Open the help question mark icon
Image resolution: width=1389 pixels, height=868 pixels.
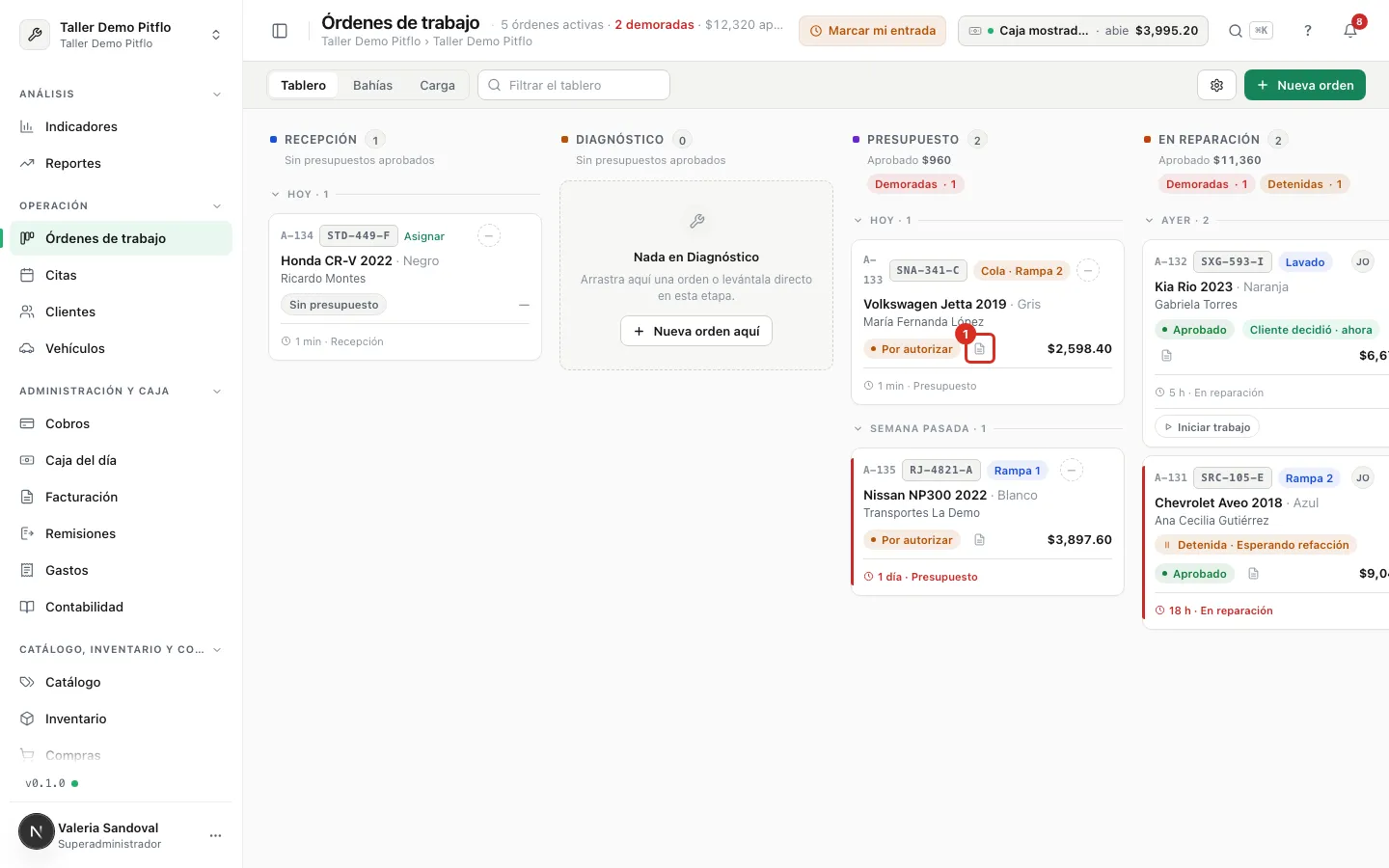tap(1308, 31)
